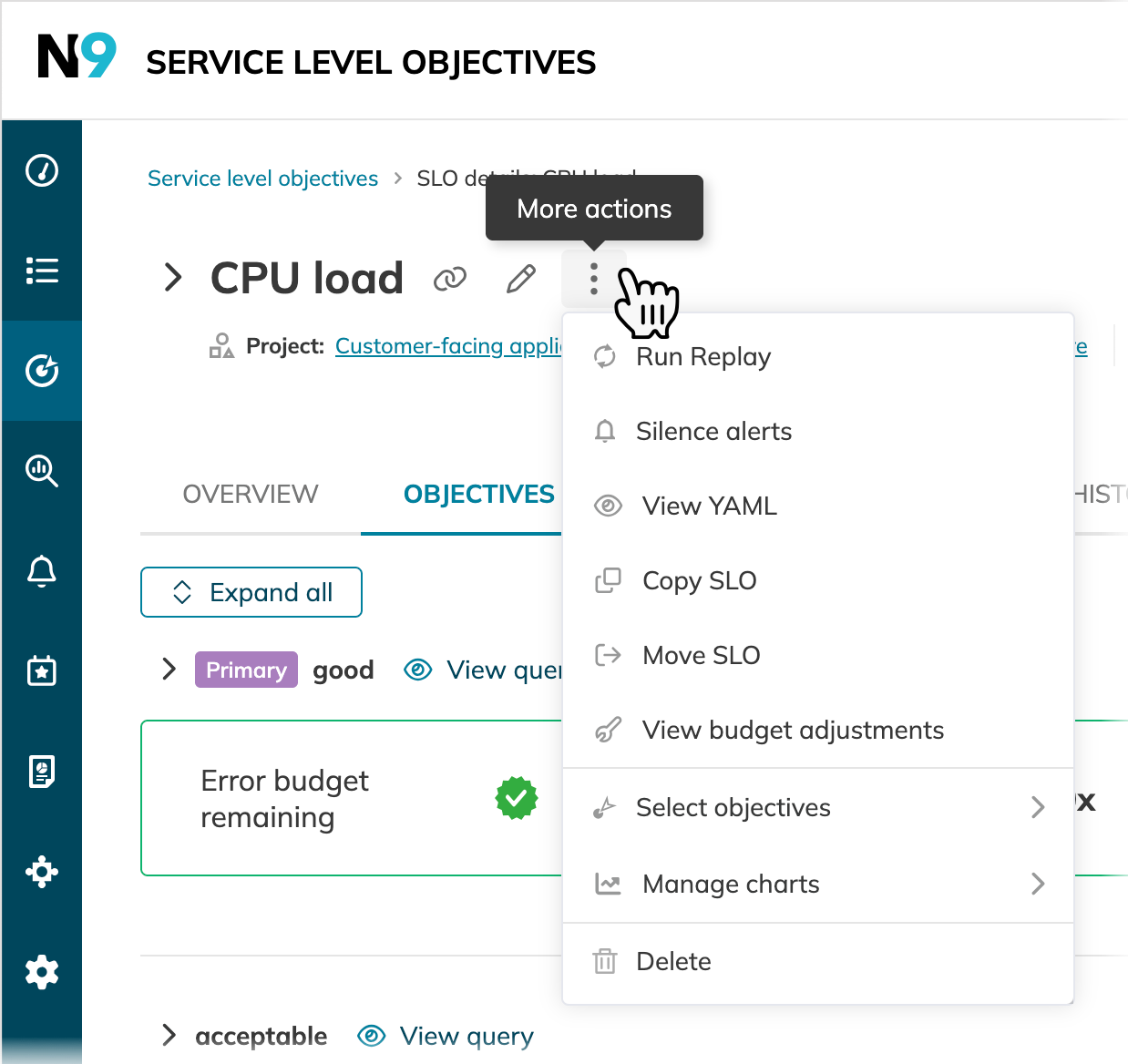Expand the acceptable objective row
1128x1064 pixels.
[169, 1036]
